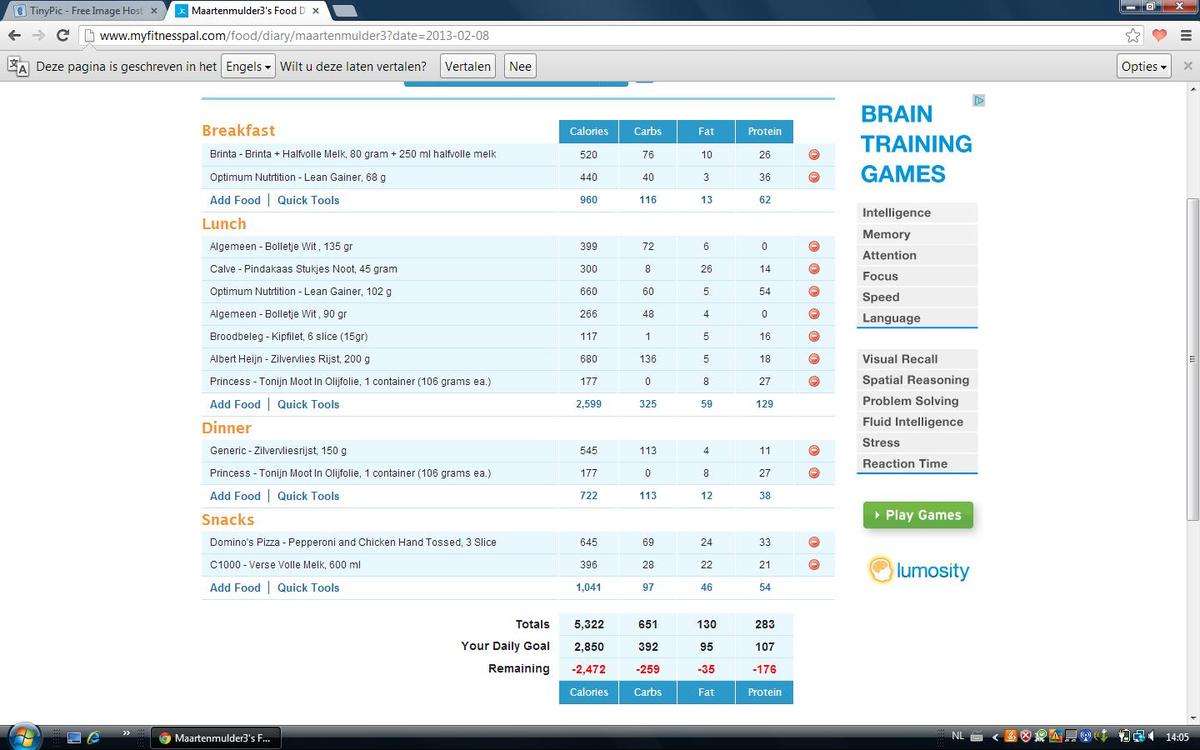The image size is (1200, 750).
Task: Delete the C1000 Verse Volle Melk entry
Action: click(x=814, y=565)
